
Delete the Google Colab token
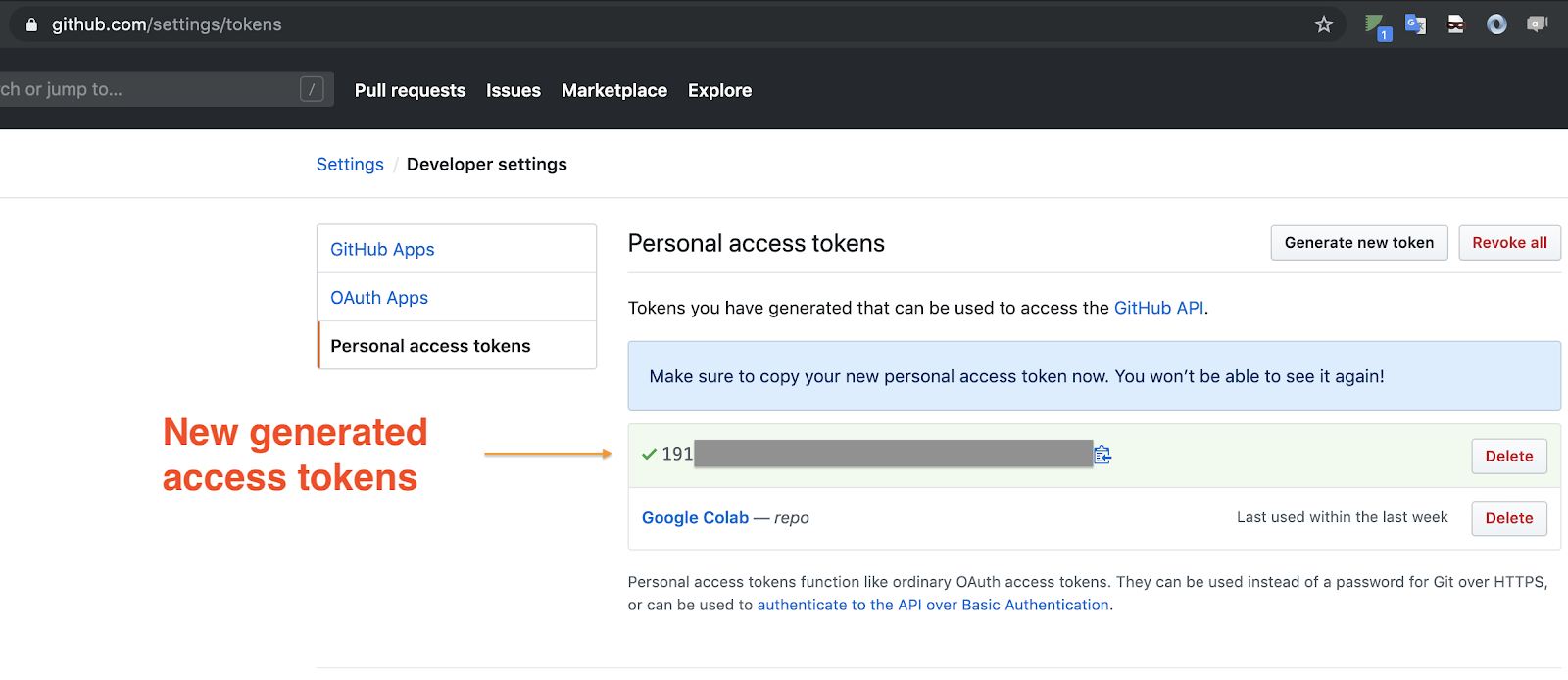1508,518
